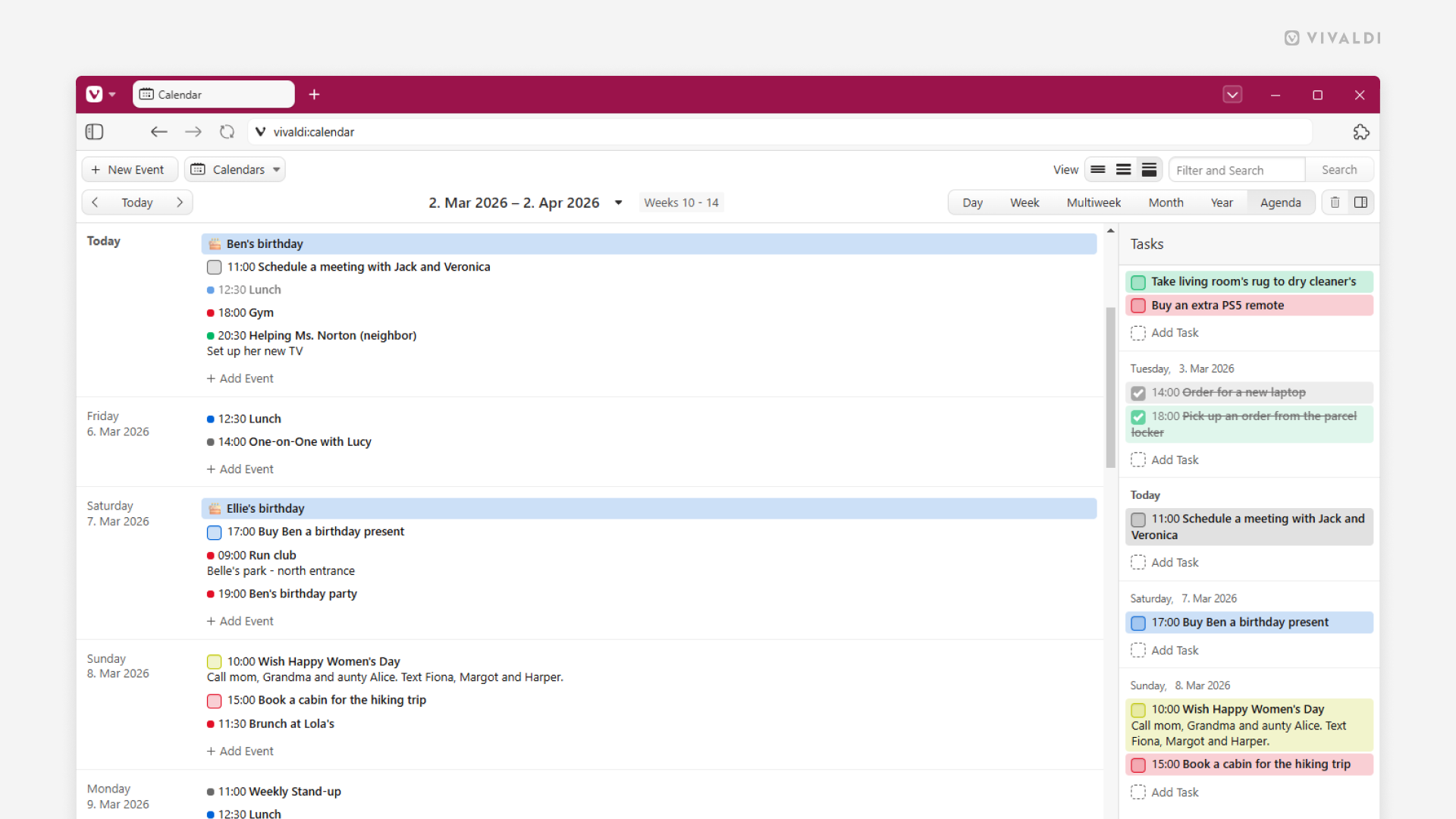1456x819 pixels.
Task: Check off Schedule a meeting with Jack and Veronica
Action: (x=214, y=267)
